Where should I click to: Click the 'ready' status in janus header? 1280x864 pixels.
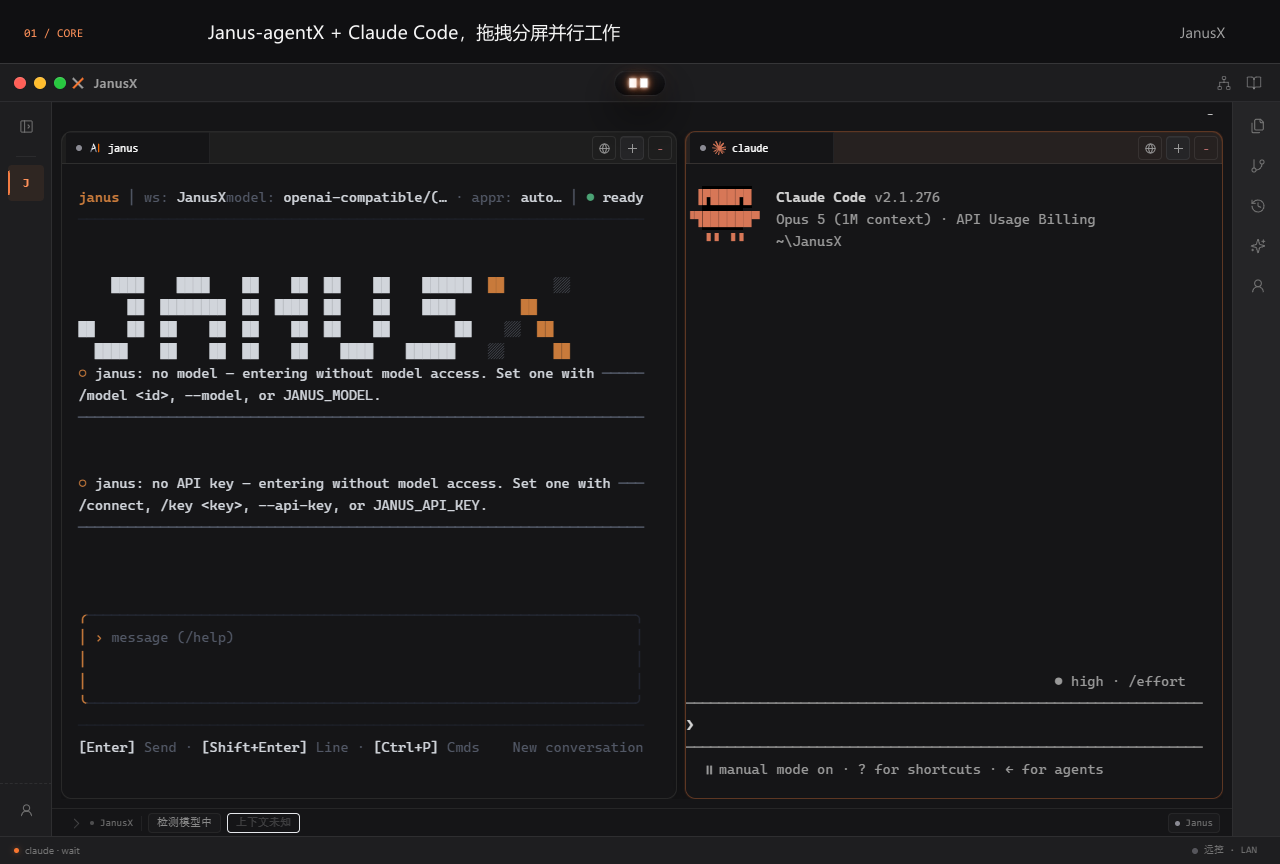[x=615, y=197]
